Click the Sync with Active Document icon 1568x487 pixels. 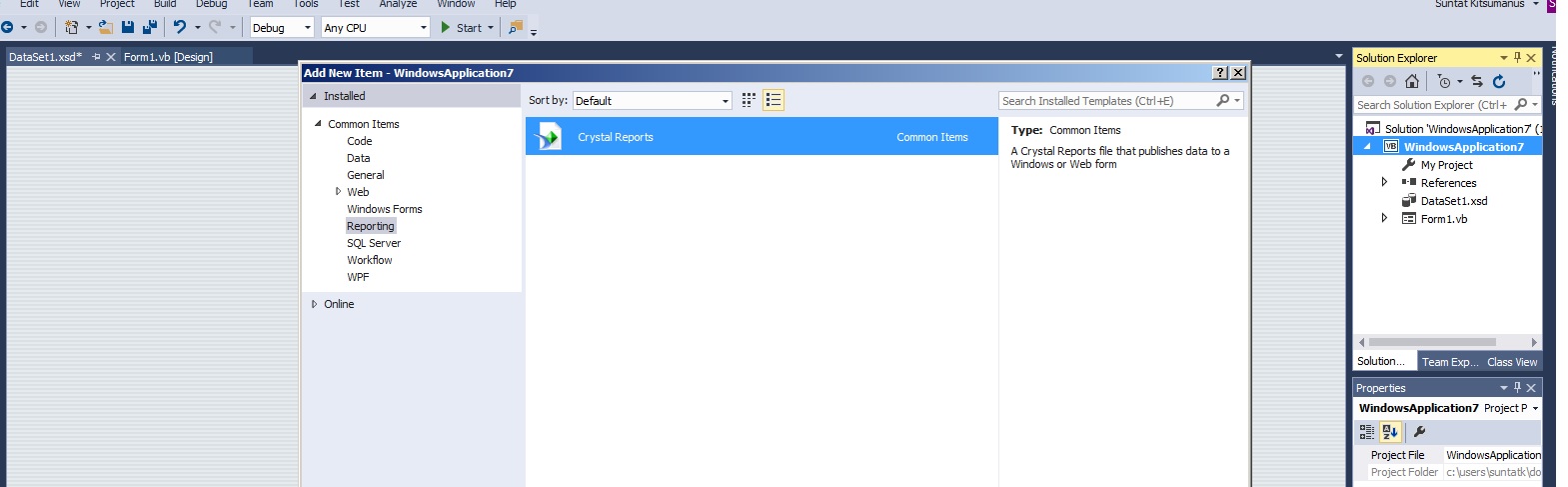click(1477, 81)
